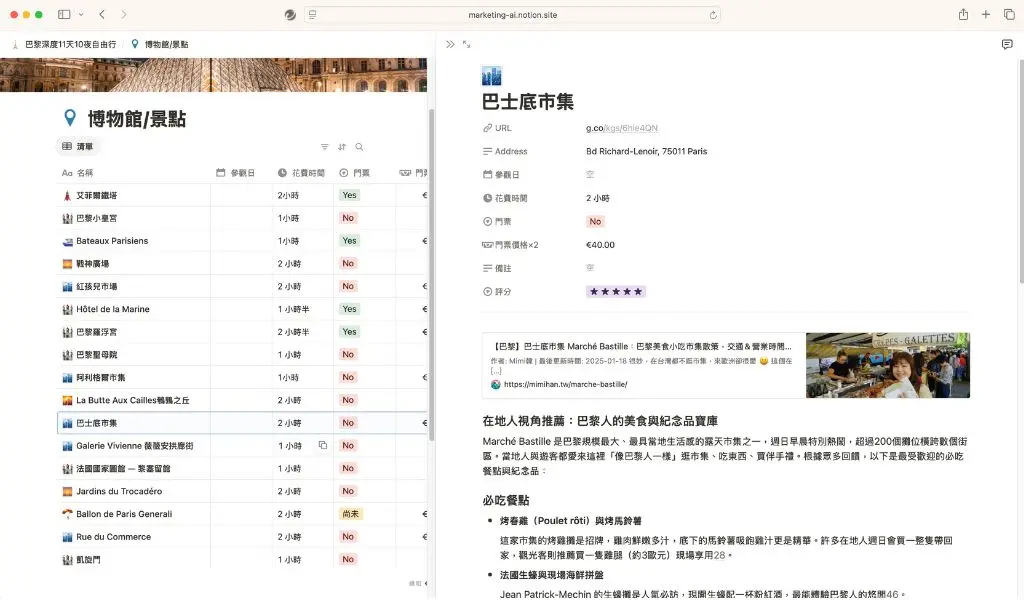Click the five-star rating tag

[x=615, y=292]
